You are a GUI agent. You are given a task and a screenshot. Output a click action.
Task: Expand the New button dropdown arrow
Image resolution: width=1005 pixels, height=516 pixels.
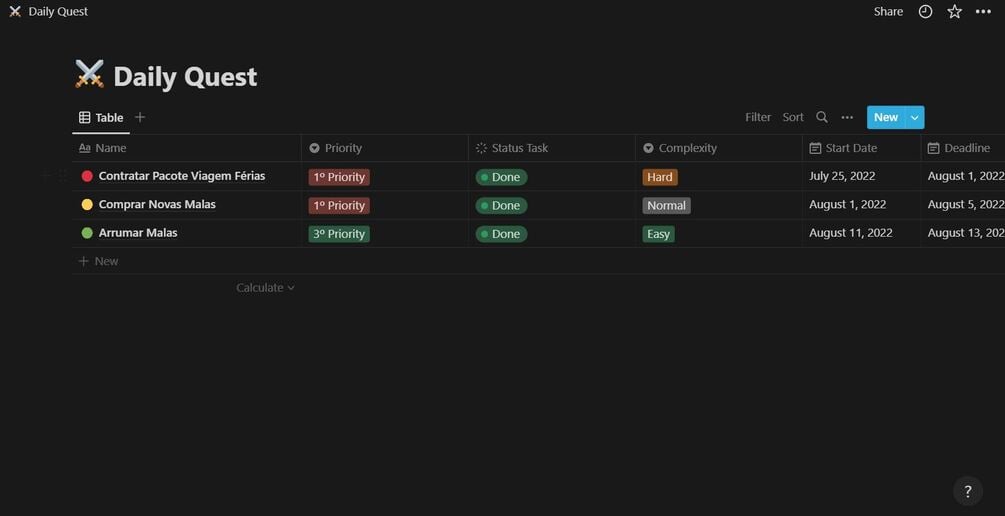914,117
